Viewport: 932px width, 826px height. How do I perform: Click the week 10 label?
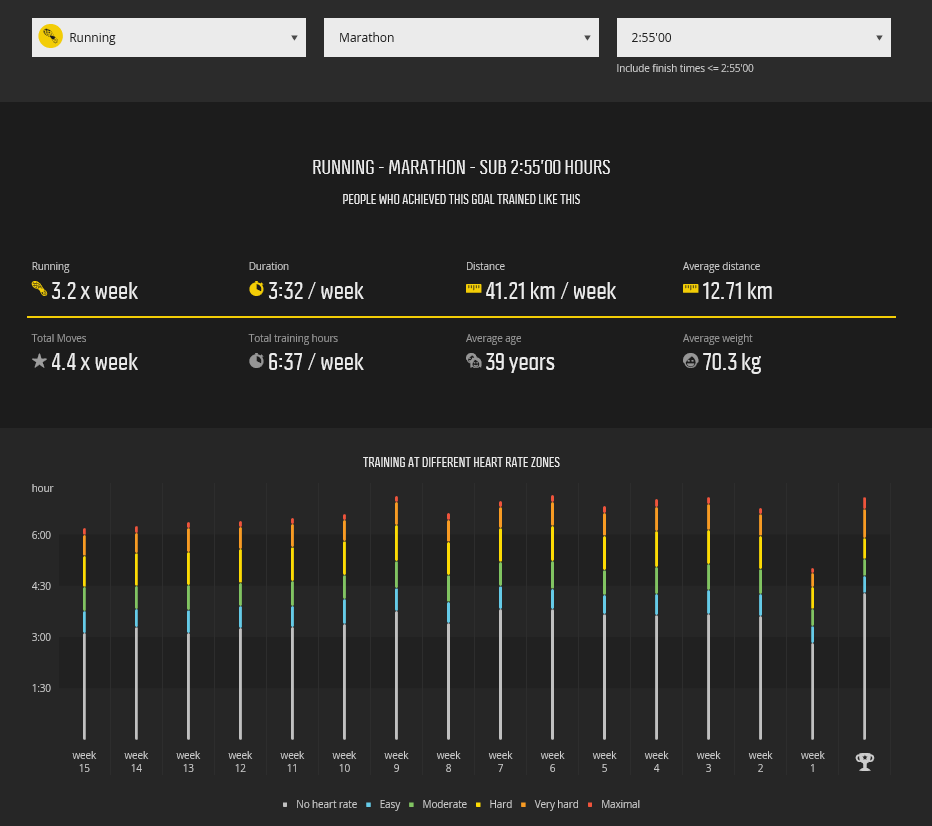pyautogui.click(x=344, y=761)
